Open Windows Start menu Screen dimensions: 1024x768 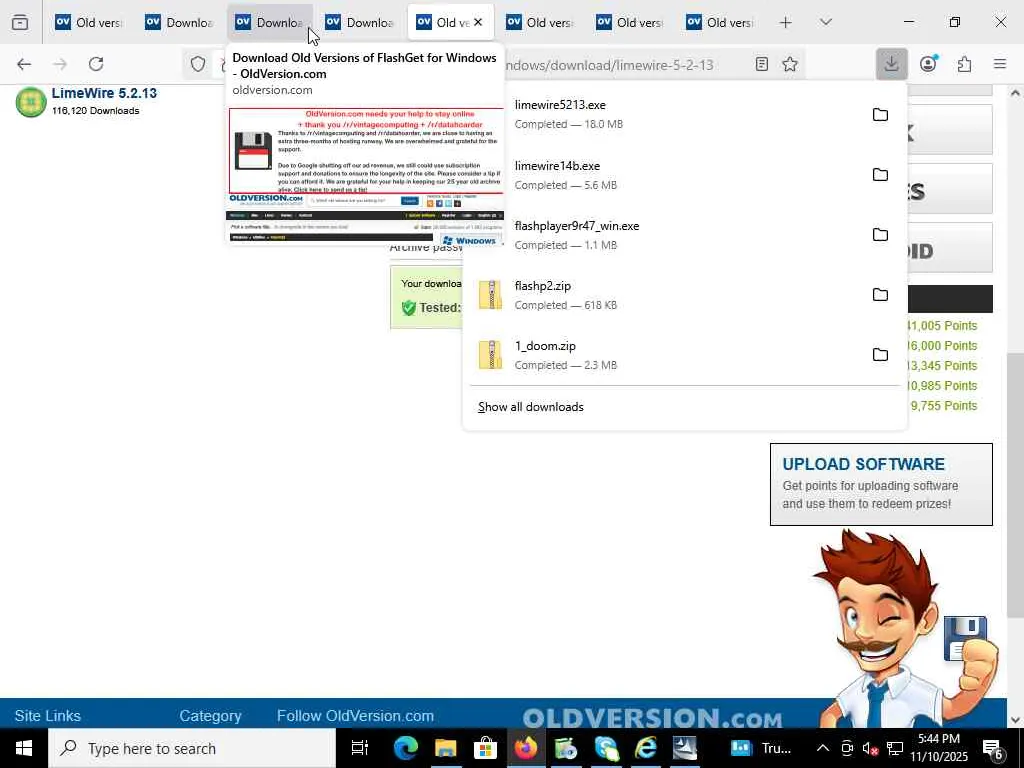point(24,748)
